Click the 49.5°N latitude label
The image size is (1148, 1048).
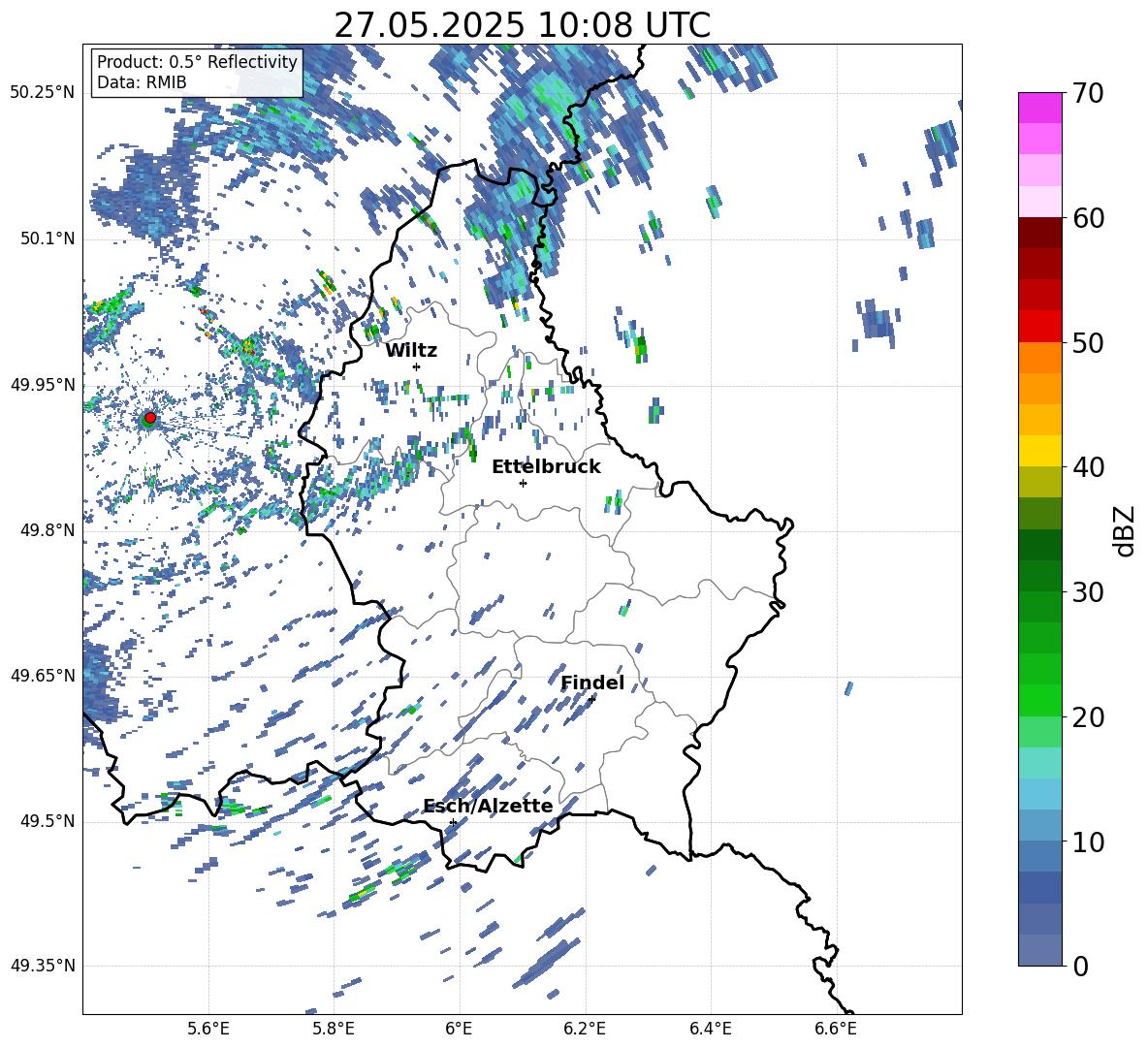[47, 821]
